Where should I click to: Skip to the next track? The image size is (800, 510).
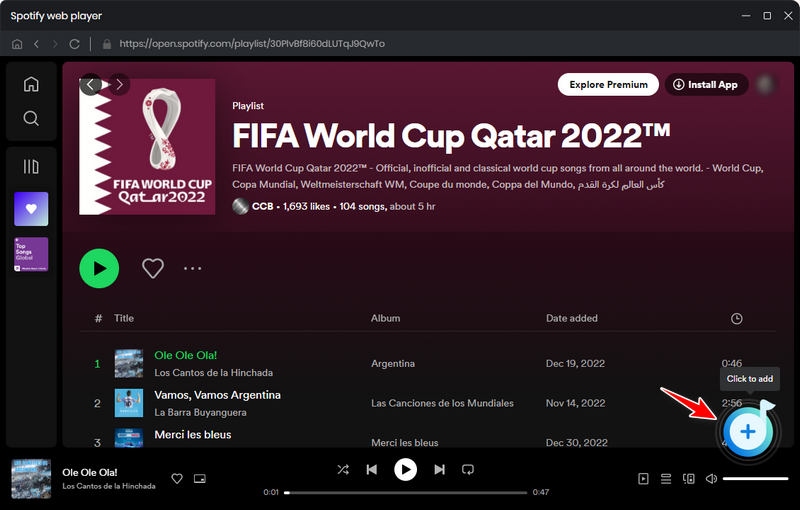pos(439,469)
